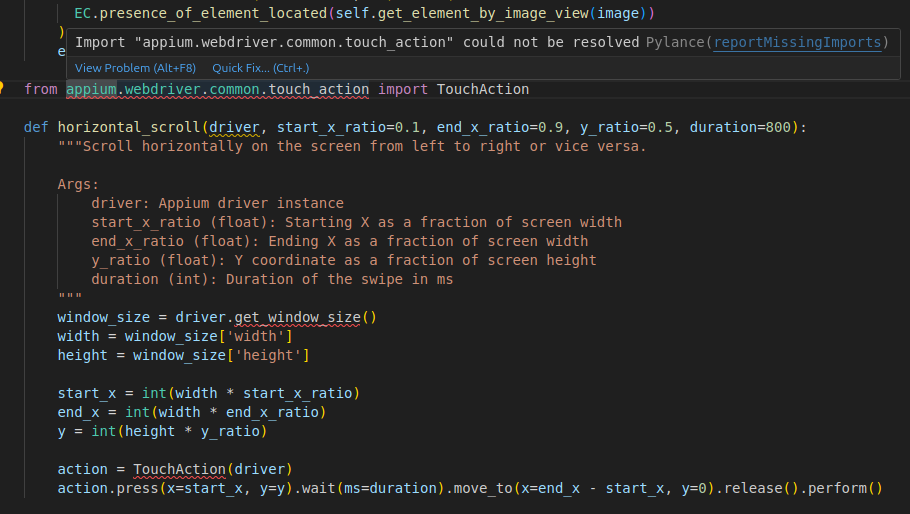The width and height of the screenshot is (910, 514).
Task: Click the end_x variable assignment
Action: pyautogui.click(x=78, y=412)
